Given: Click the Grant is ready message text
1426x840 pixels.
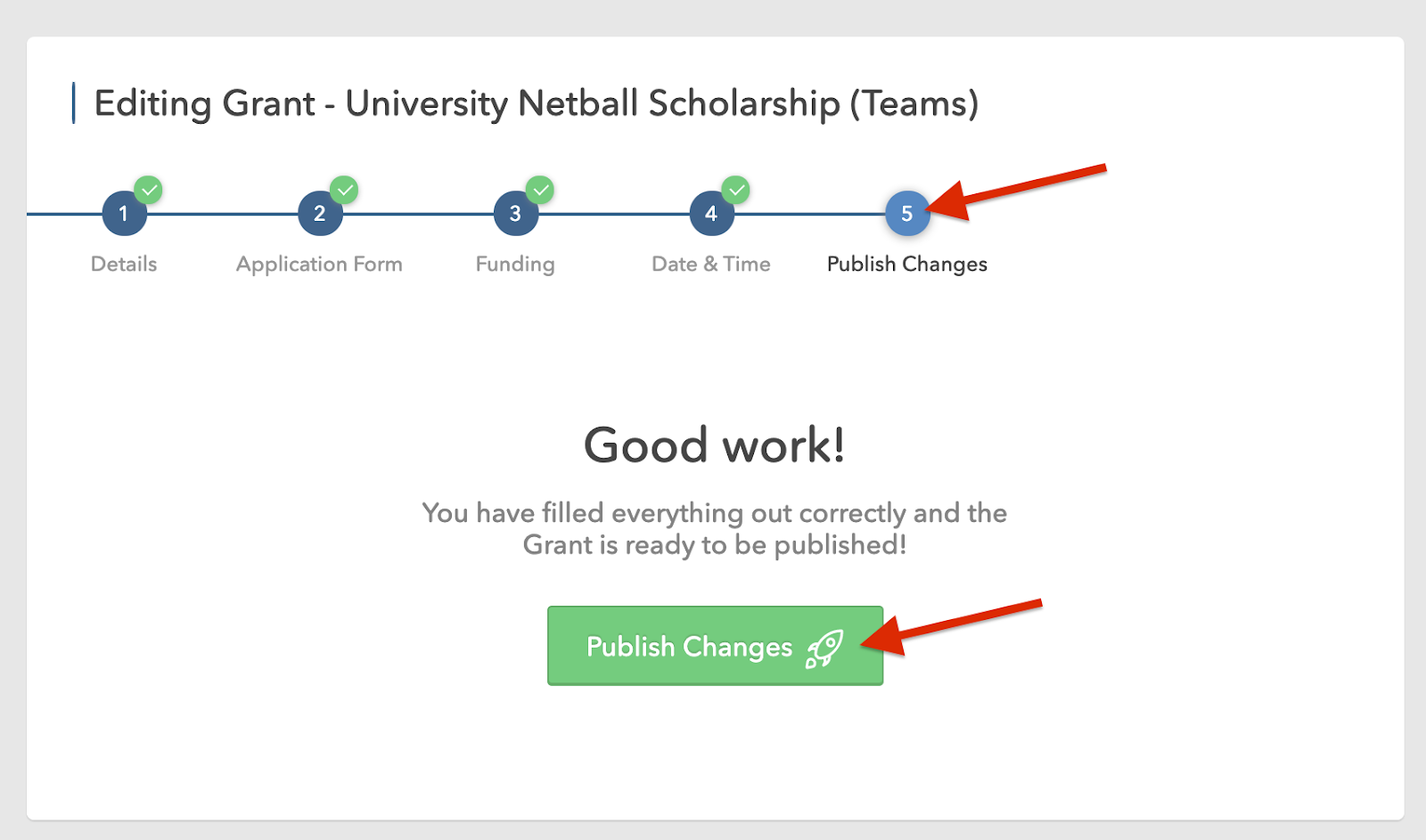Looking at the screenshot, I should click(715, 528).
